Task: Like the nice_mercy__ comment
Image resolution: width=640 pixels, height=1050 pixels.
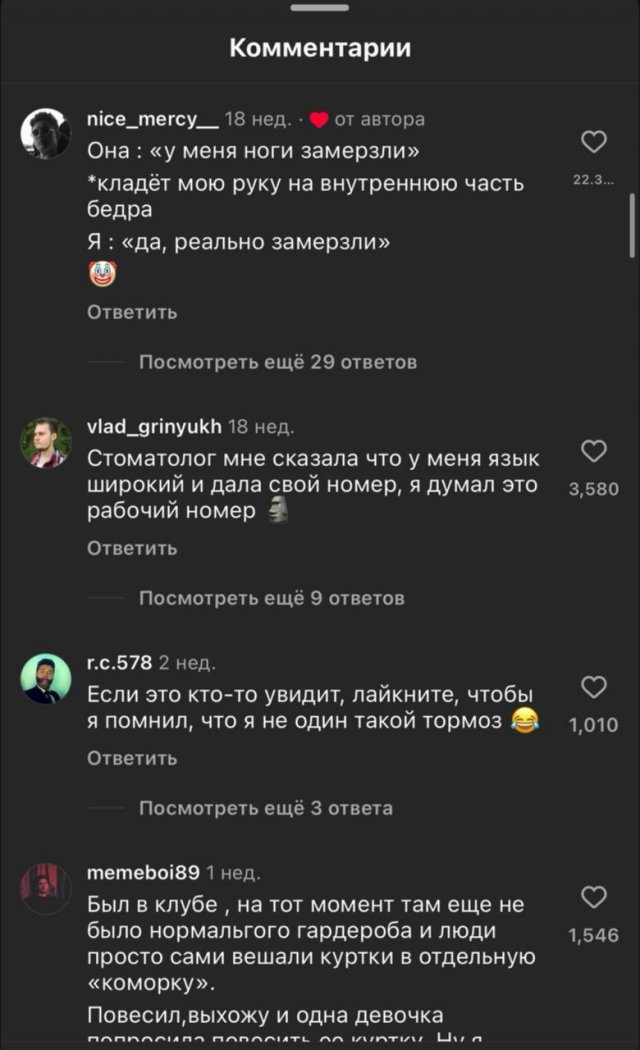Action: (594, 143)
